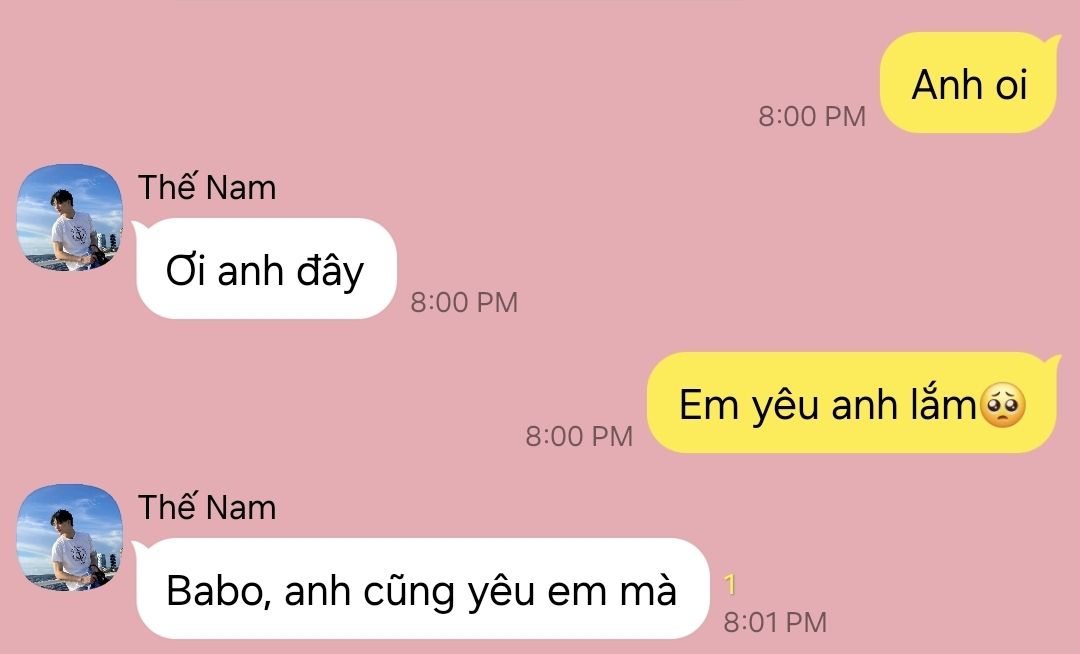Select the 'Ơi anh đây' message bubble
The image size is (1080, 654).
[265, 268]
